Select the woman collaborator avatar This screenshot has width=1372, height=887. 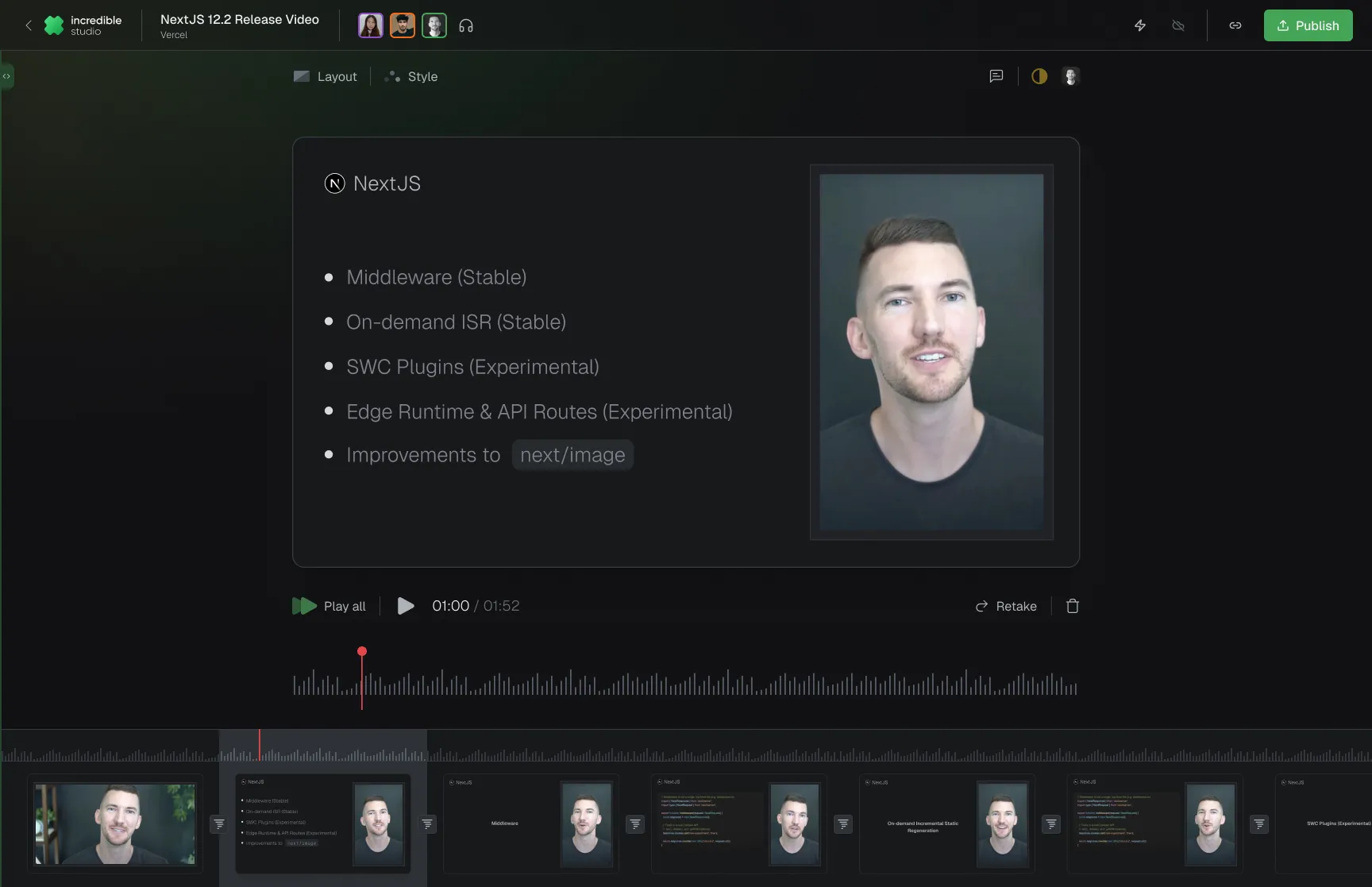370,26
